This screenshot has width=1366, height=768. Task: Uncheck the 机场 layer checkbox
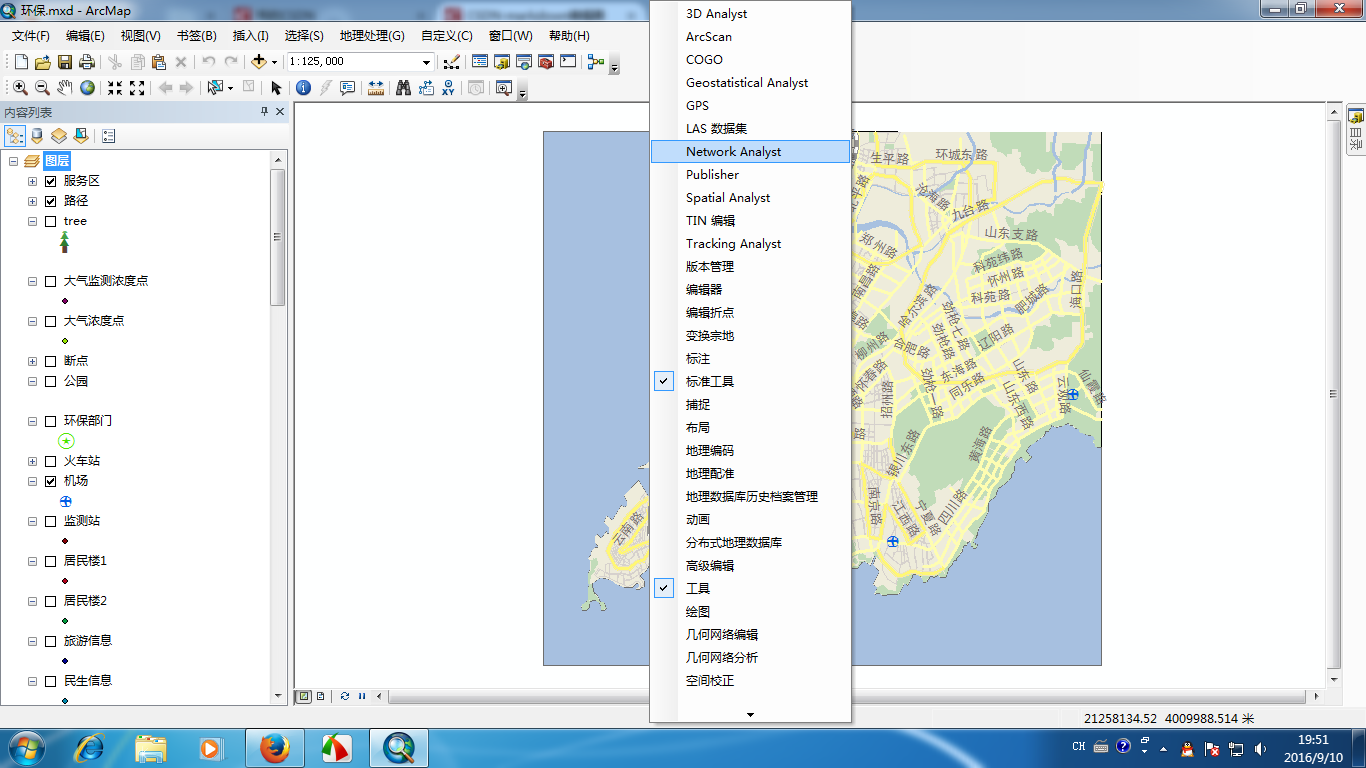pos(50,481)
